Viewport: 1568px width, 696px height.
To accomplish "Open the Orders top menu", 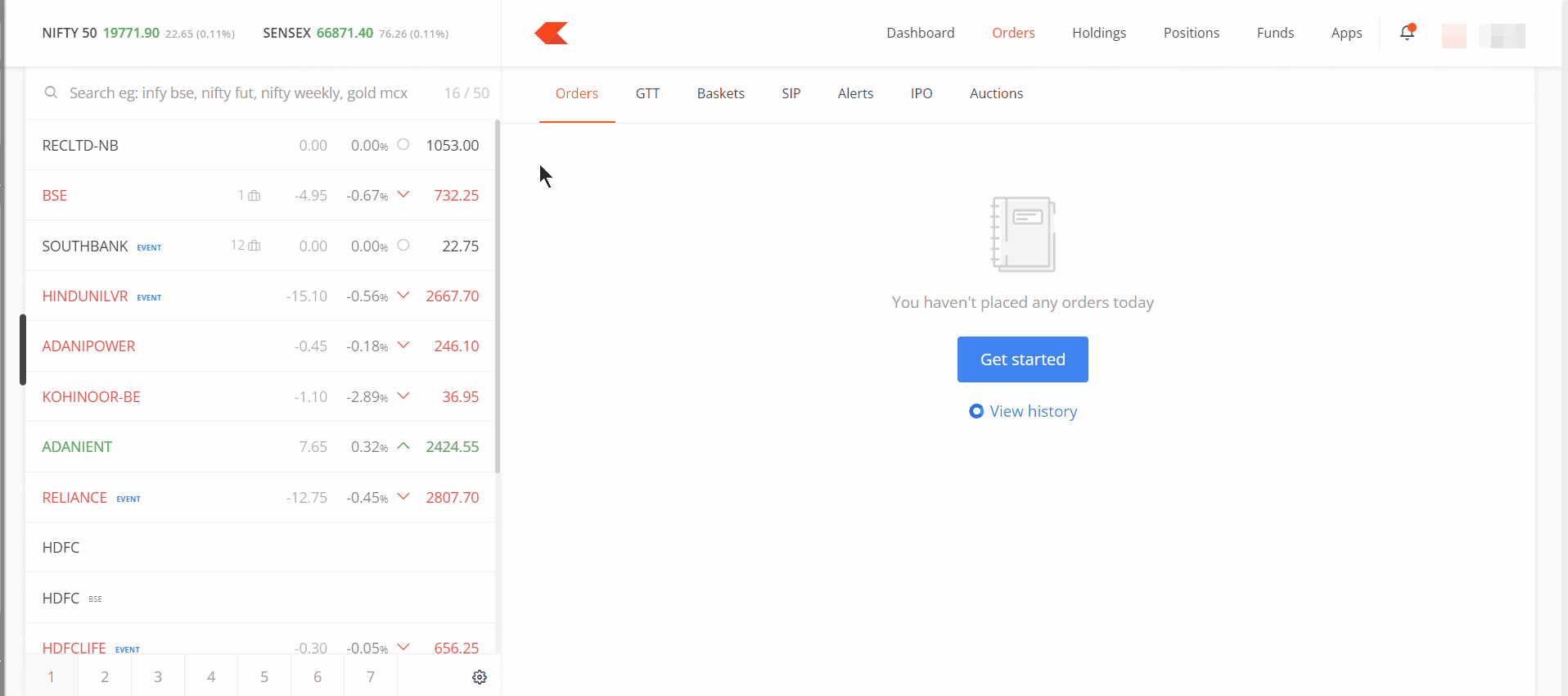I will [x=1013, y=33].
